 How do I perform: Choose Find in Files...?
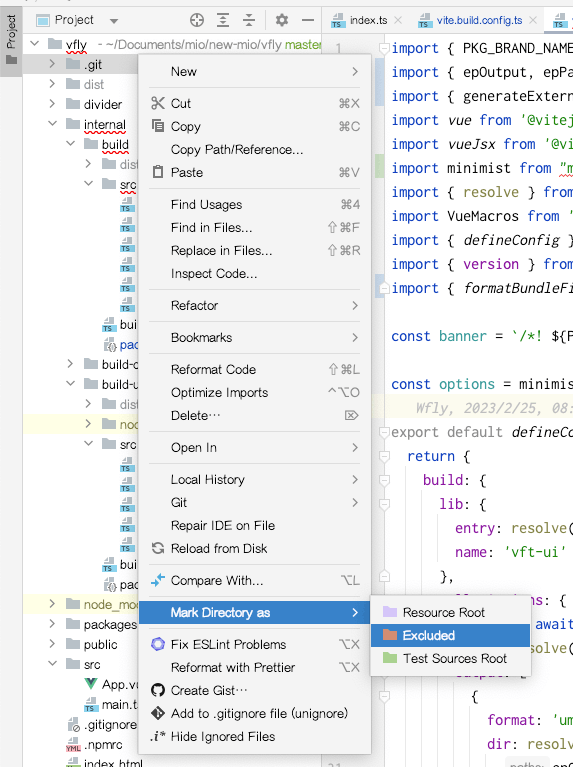tap(254, 227)
